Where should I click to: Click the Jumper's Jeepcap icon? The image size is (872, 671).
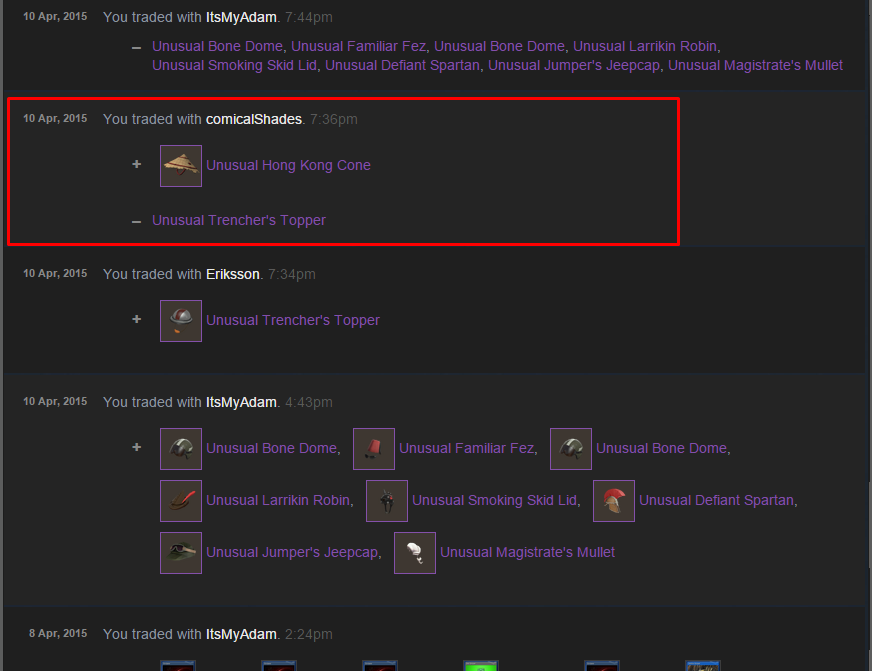point(181,553)
